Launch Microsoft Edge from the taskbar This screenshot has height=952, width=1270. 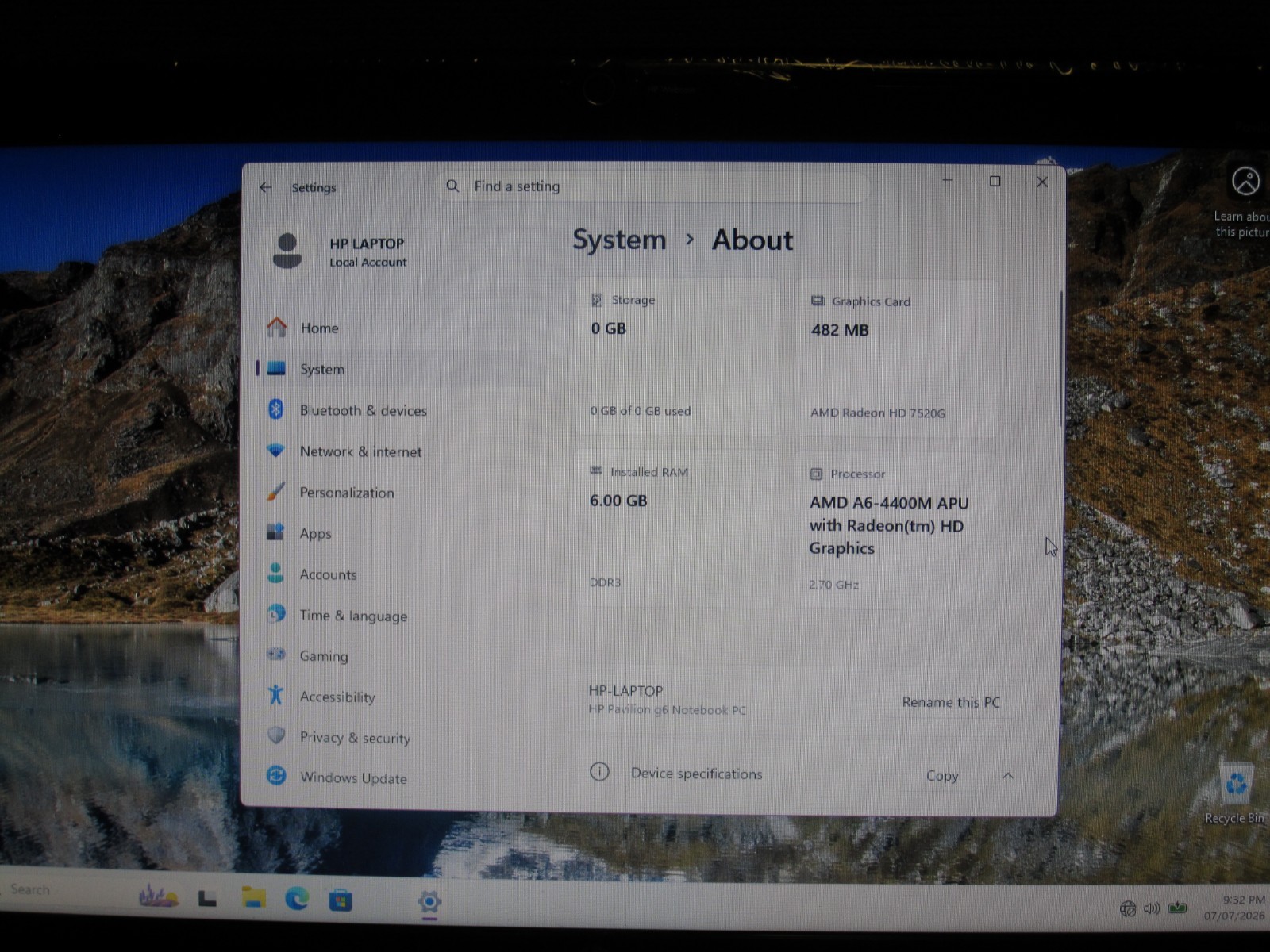pyautogui.click(x=297, y=898)
